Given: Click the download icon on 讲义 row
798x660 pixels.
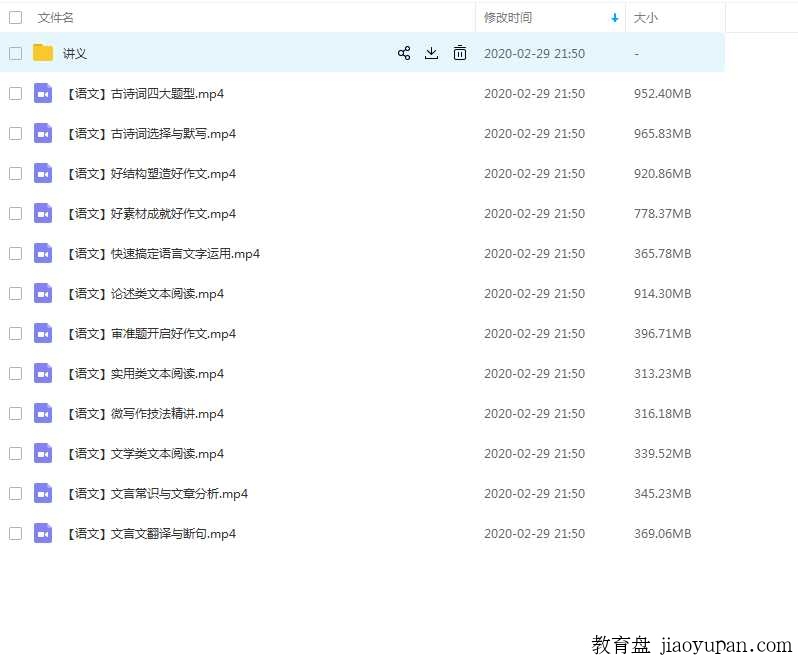Looking at the screenshot, I should pyautogui.click(x=432, y=53).
